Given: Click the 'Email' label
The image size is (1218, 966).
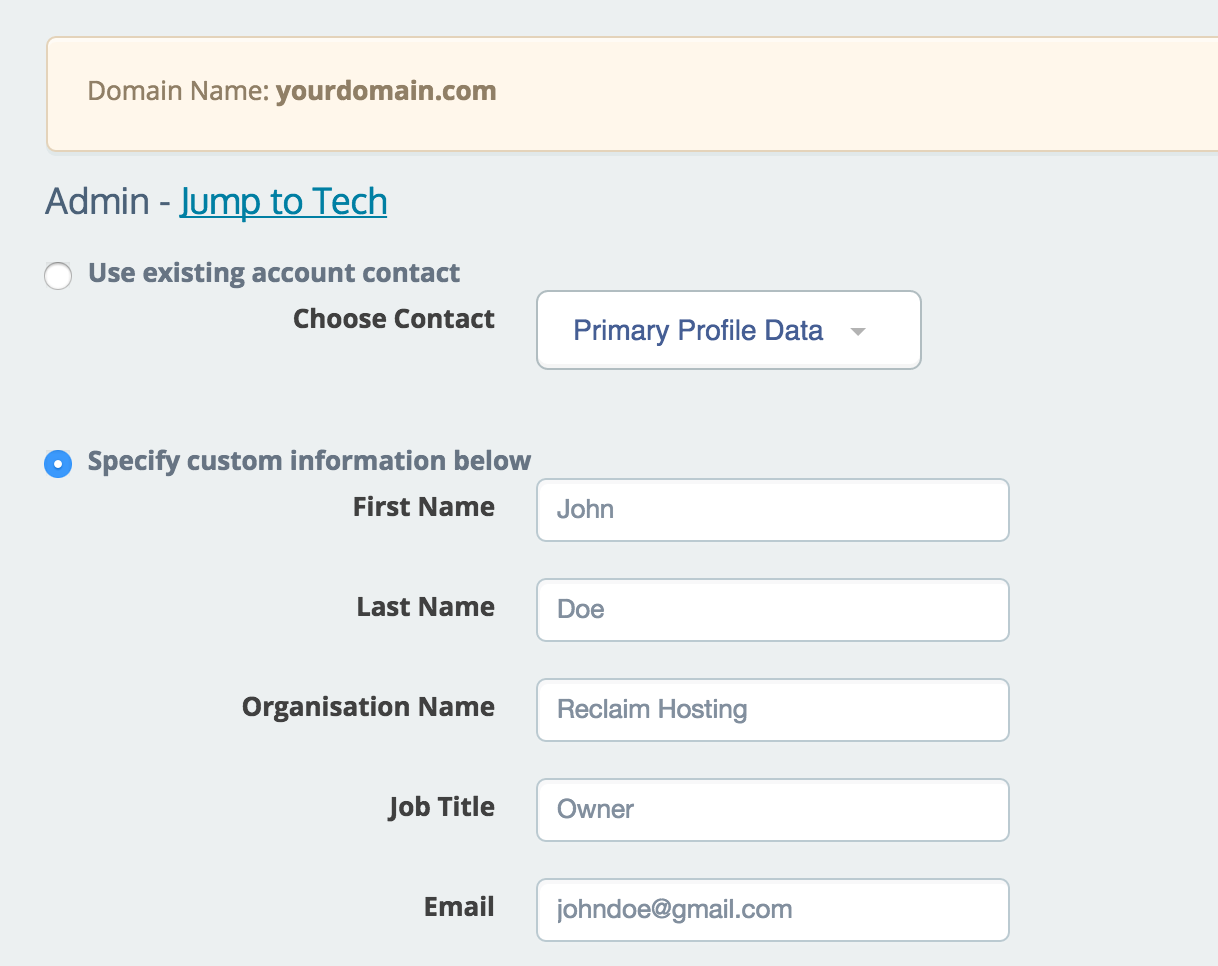Looking at the screenshot, I should pos(460,907).
